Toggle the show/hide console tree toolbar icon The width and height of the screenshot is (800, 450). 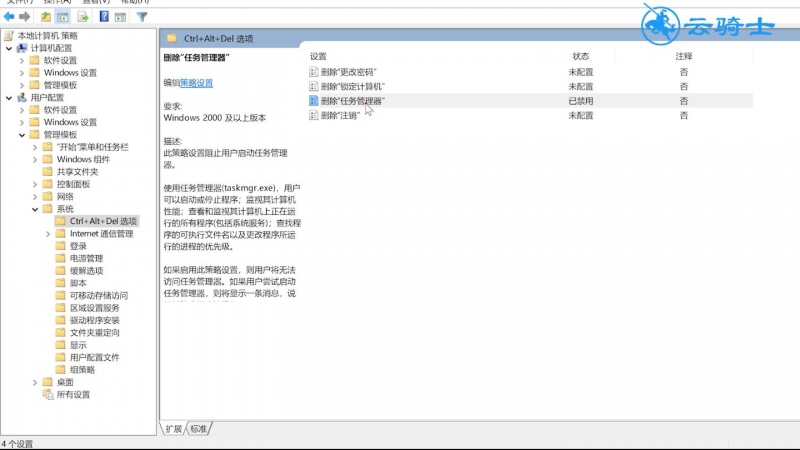tap(63, 17)
